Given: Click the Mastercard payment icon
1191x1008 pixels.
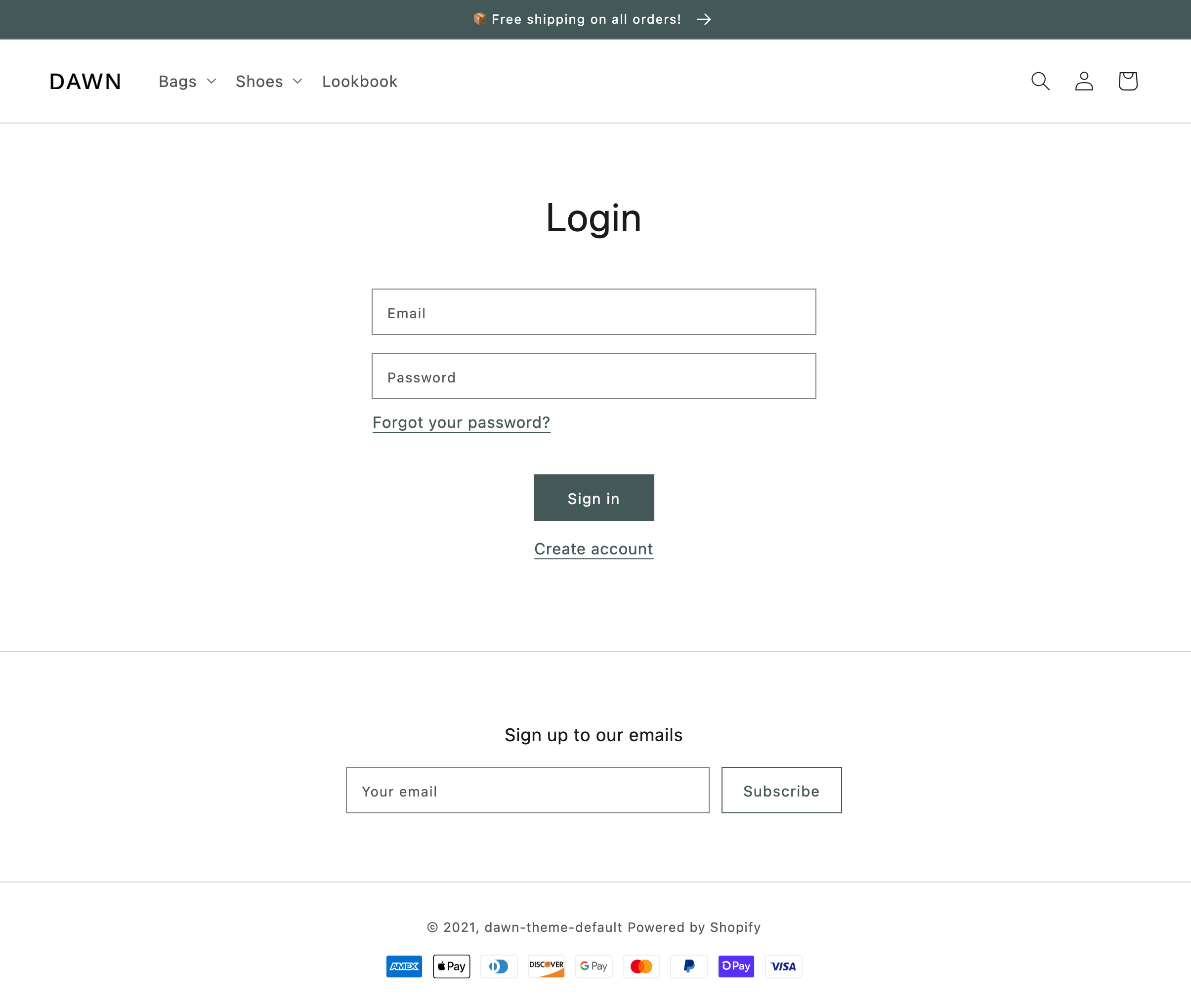Looking at the screenshot, I should [x=641, y=966].
